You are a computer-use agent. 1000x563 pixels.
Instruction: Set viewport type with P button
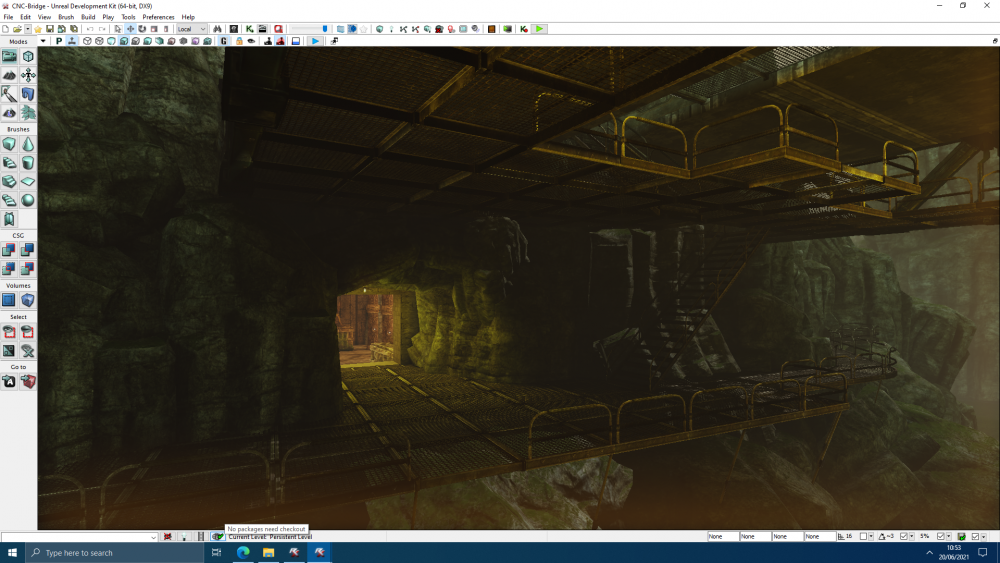[x=59, y=41]
